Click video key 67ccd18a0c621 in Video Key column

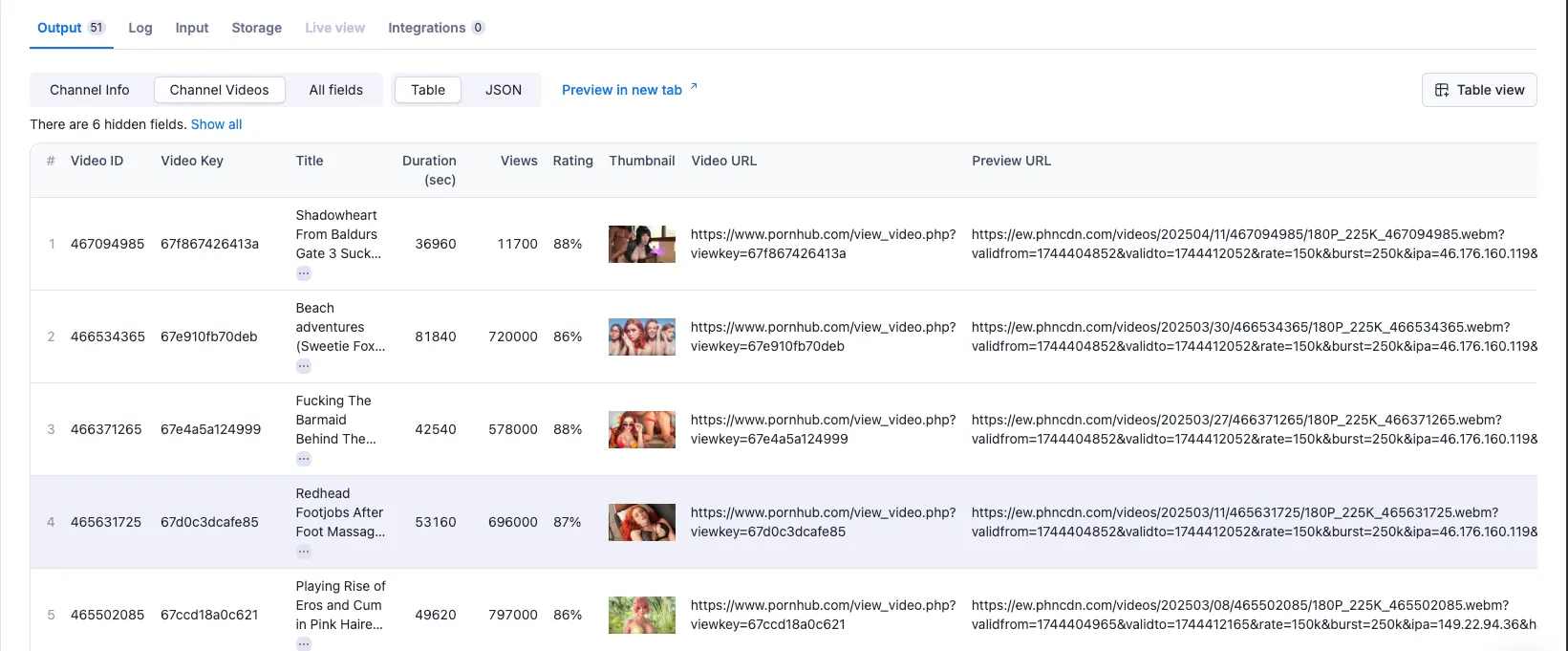pyautogui.click(x=209, y=615)
